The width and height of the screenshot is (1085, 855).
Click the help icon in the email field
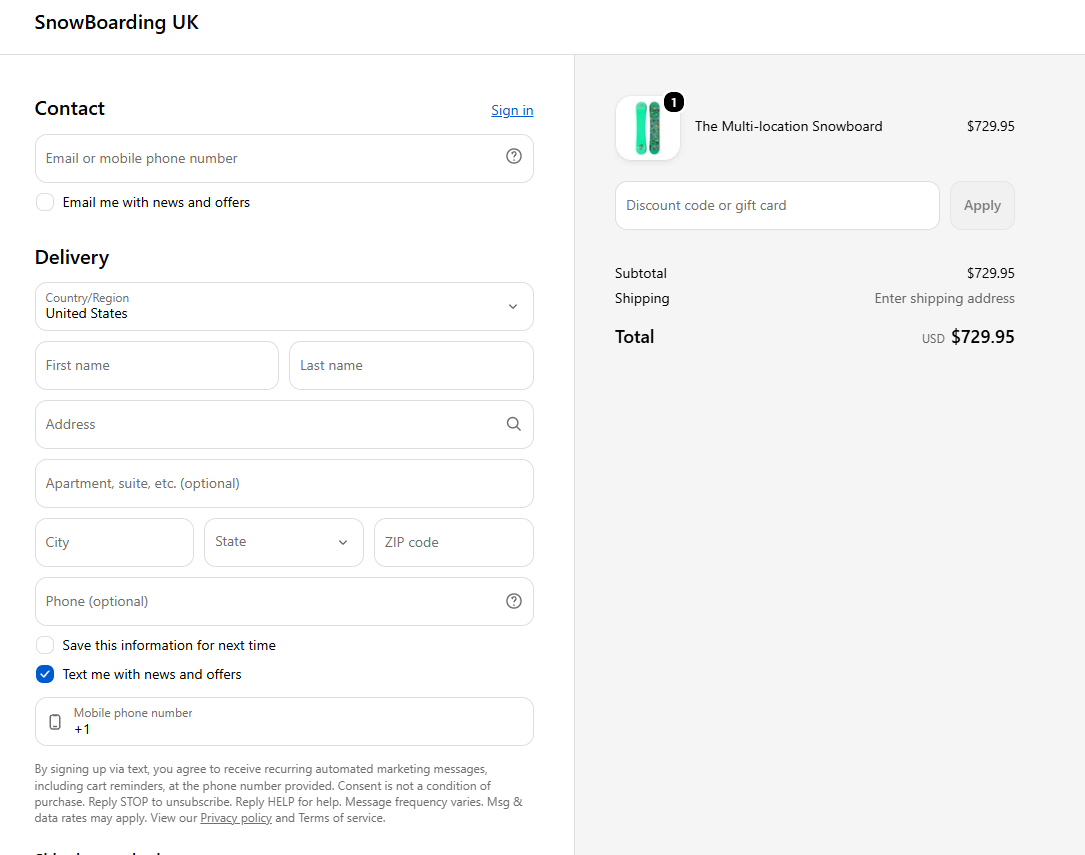[513, 156]
